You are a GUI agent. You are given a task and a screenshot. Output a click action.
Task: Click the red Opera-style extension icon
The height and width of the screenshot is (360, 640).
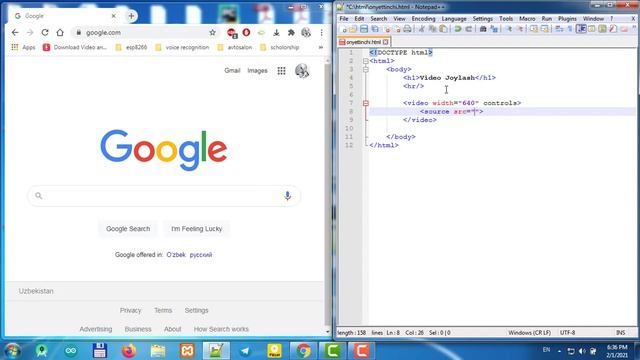pyautogui.click(x=246, y=32)
